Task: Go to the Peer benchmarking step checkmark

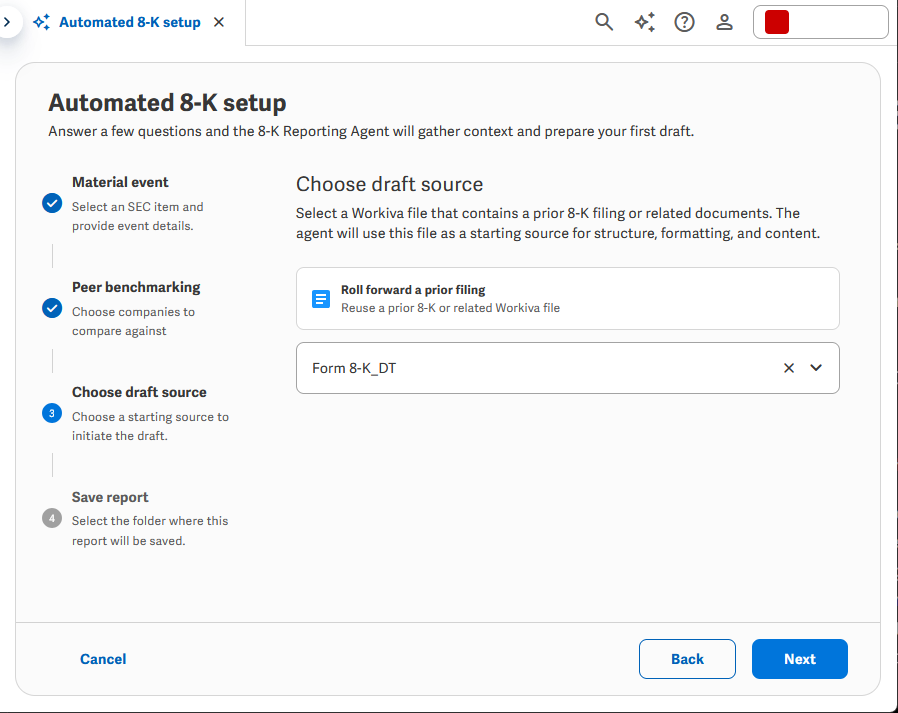Action: [x=52, y=308]
